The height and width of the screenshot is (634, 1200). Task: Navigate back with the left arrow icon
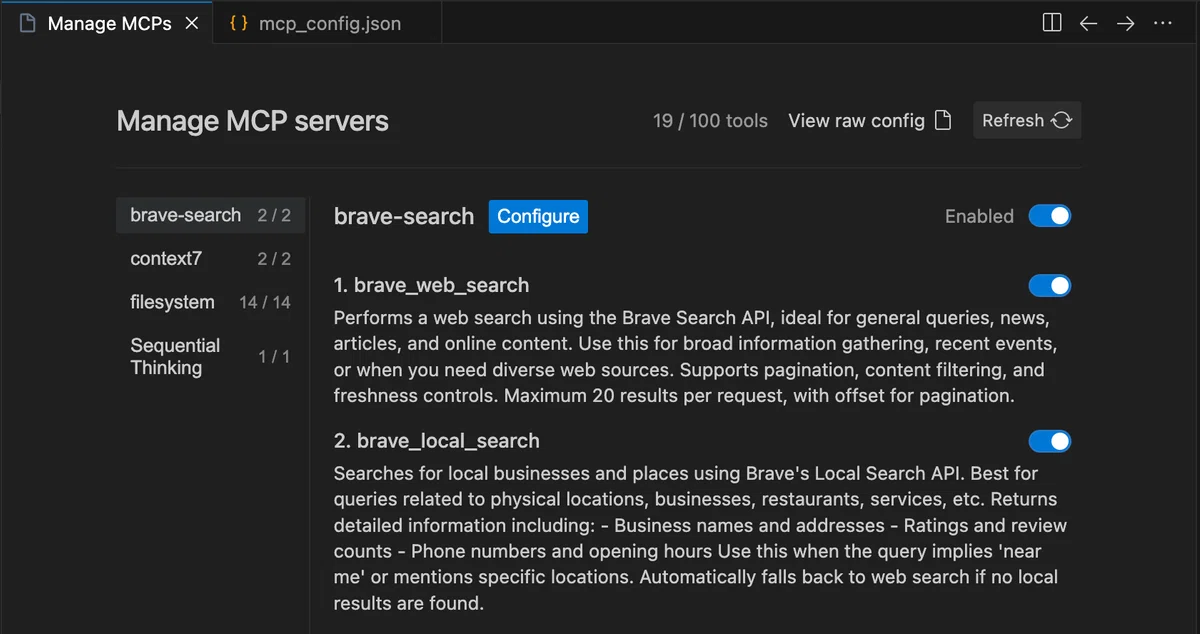[1089, 23]
